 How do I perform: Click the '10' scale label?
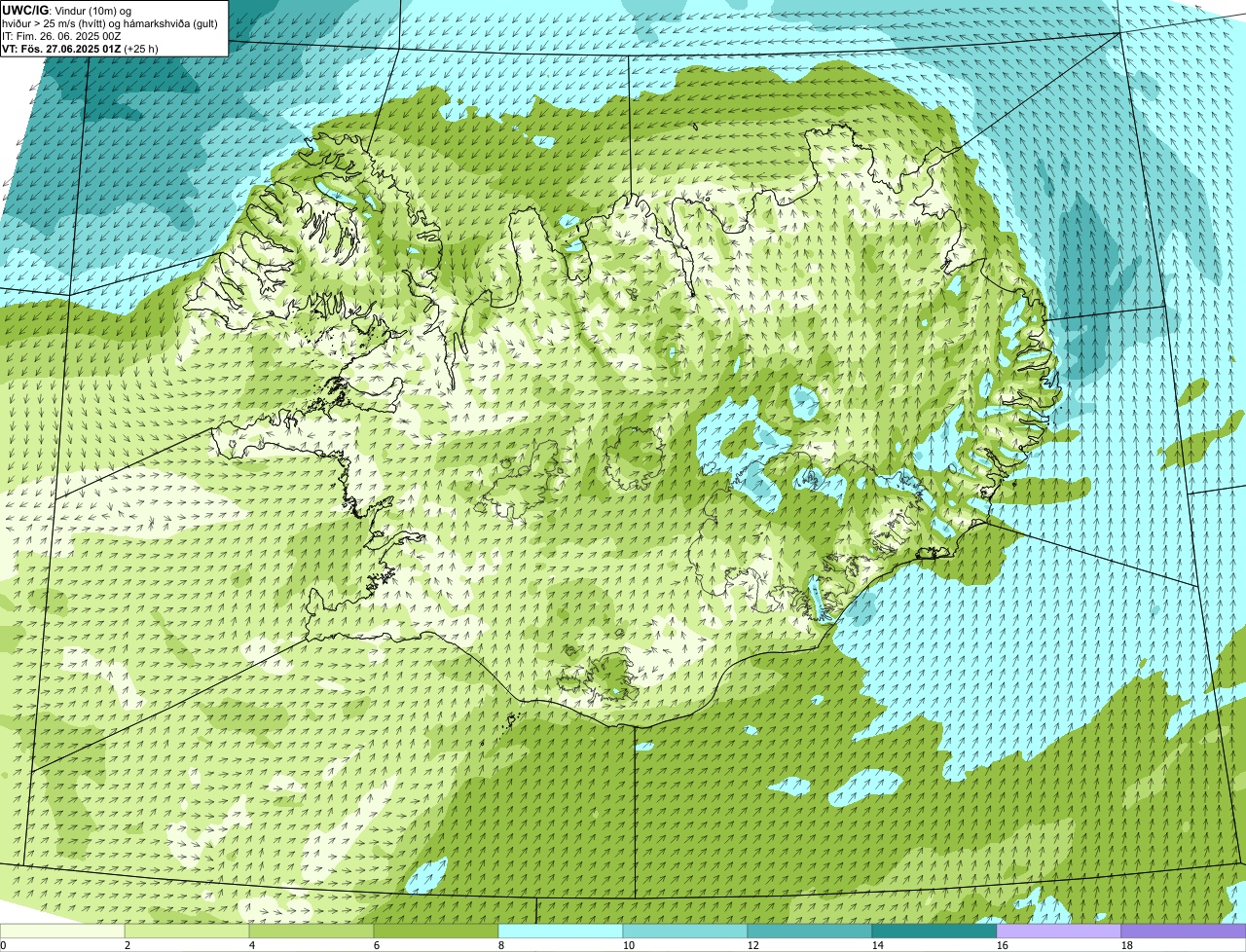point(629,945)
